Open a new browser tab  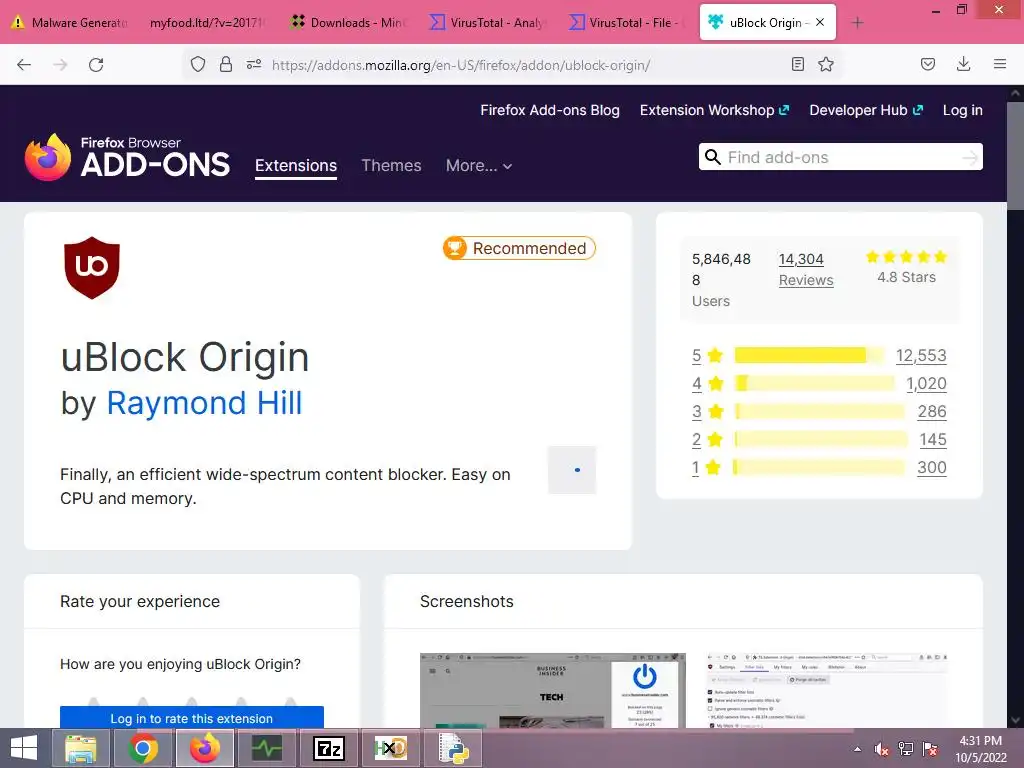point(857,23)
